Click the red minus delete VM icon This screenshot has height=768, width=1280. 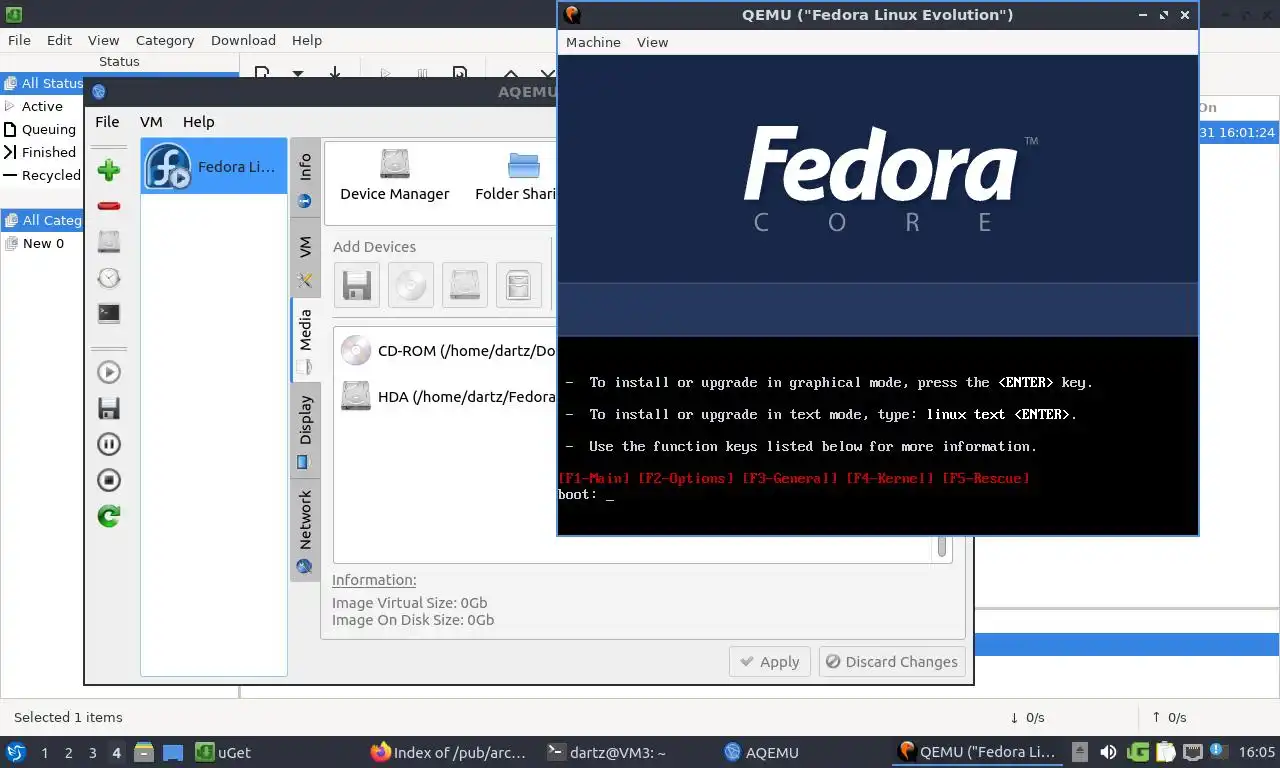pos(109,206)
